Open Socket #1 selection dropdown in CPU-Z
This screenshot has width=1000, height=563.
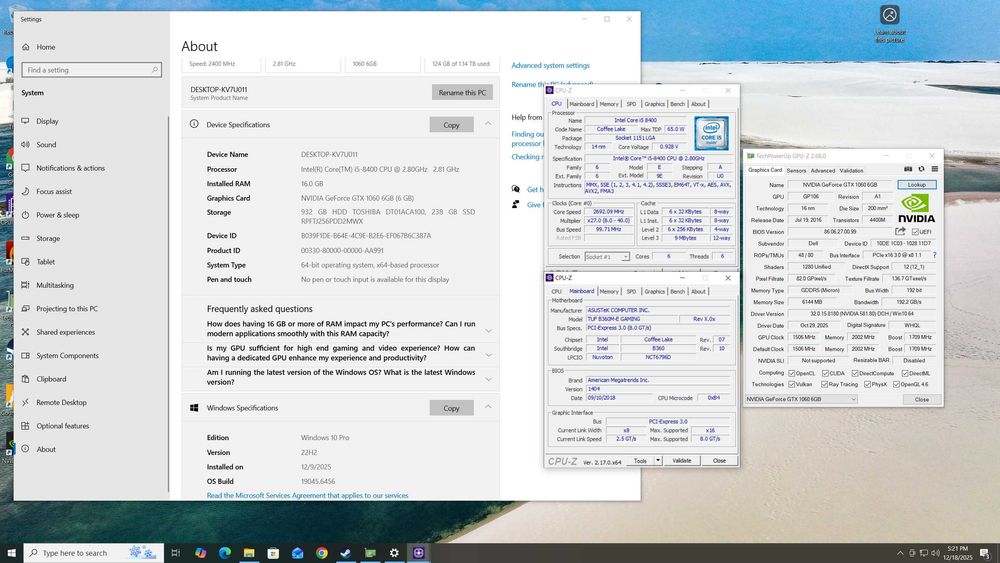pos(607,256)
